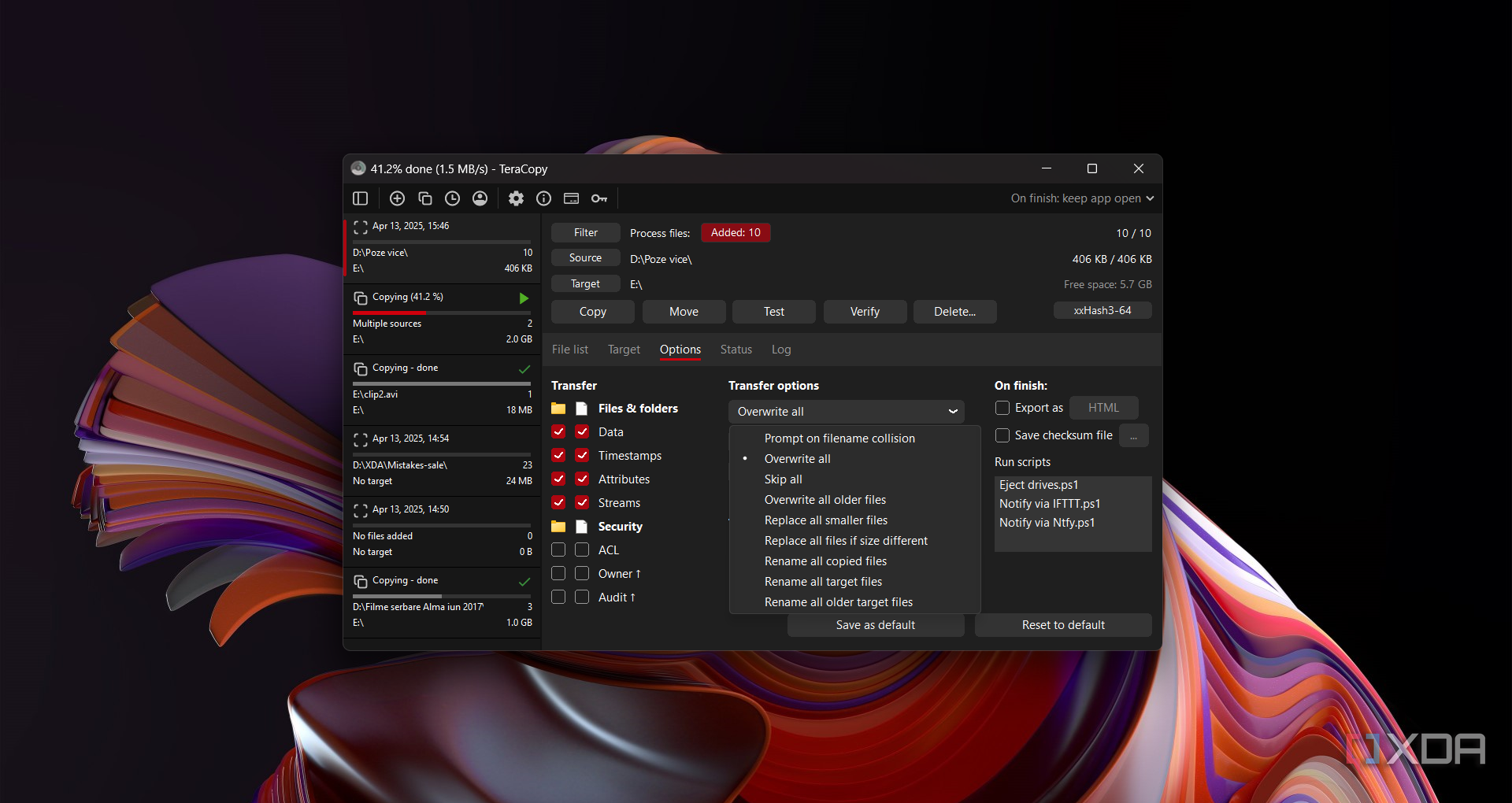Viewport: 1512px width, 803px height.
Task: Switch to the Status tab
Action: click(x=736, y=350)
